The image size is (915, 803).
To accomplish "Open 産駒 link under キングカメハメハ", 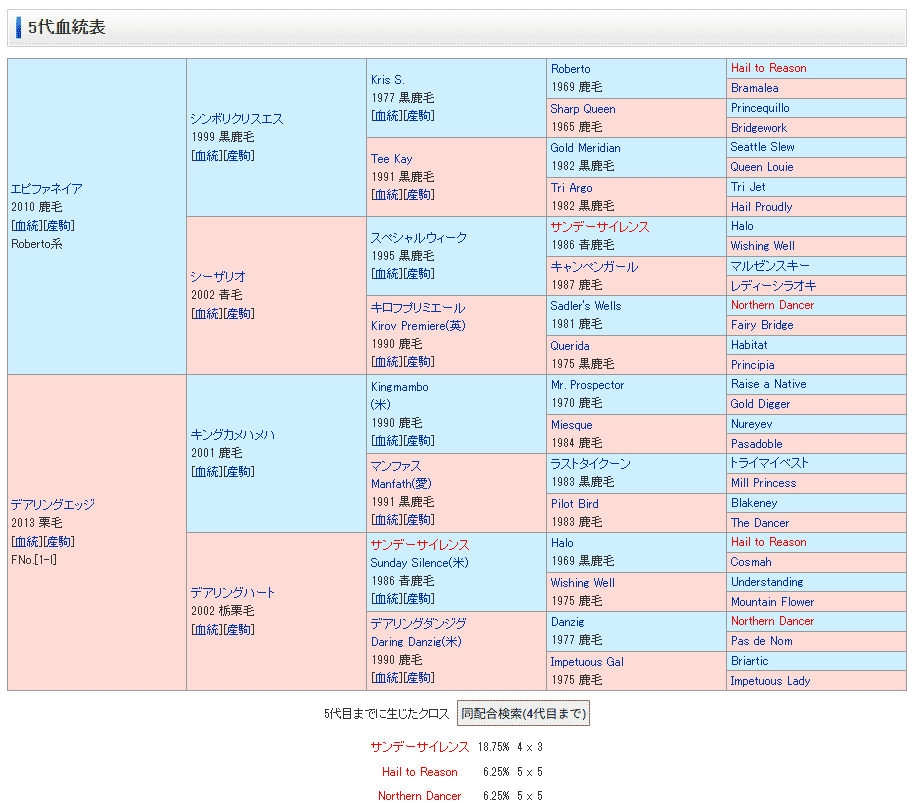I will click(238, 471).
